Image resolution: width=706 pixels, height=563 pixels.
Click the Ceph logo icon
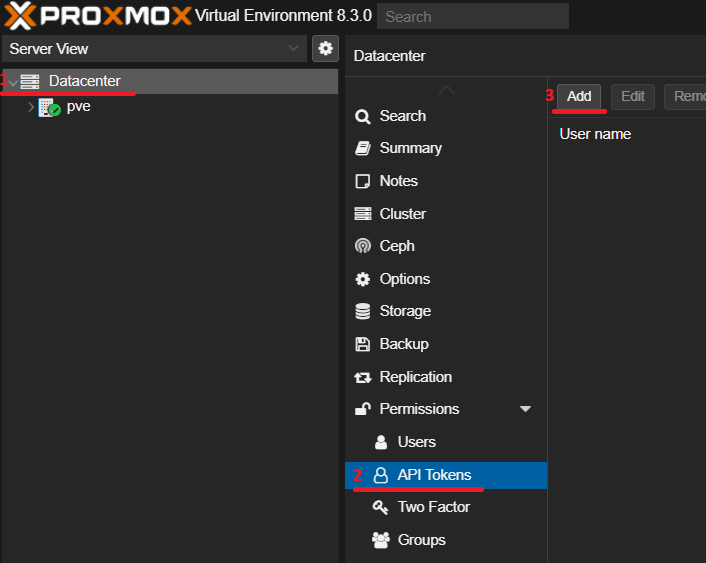[363, 246]
